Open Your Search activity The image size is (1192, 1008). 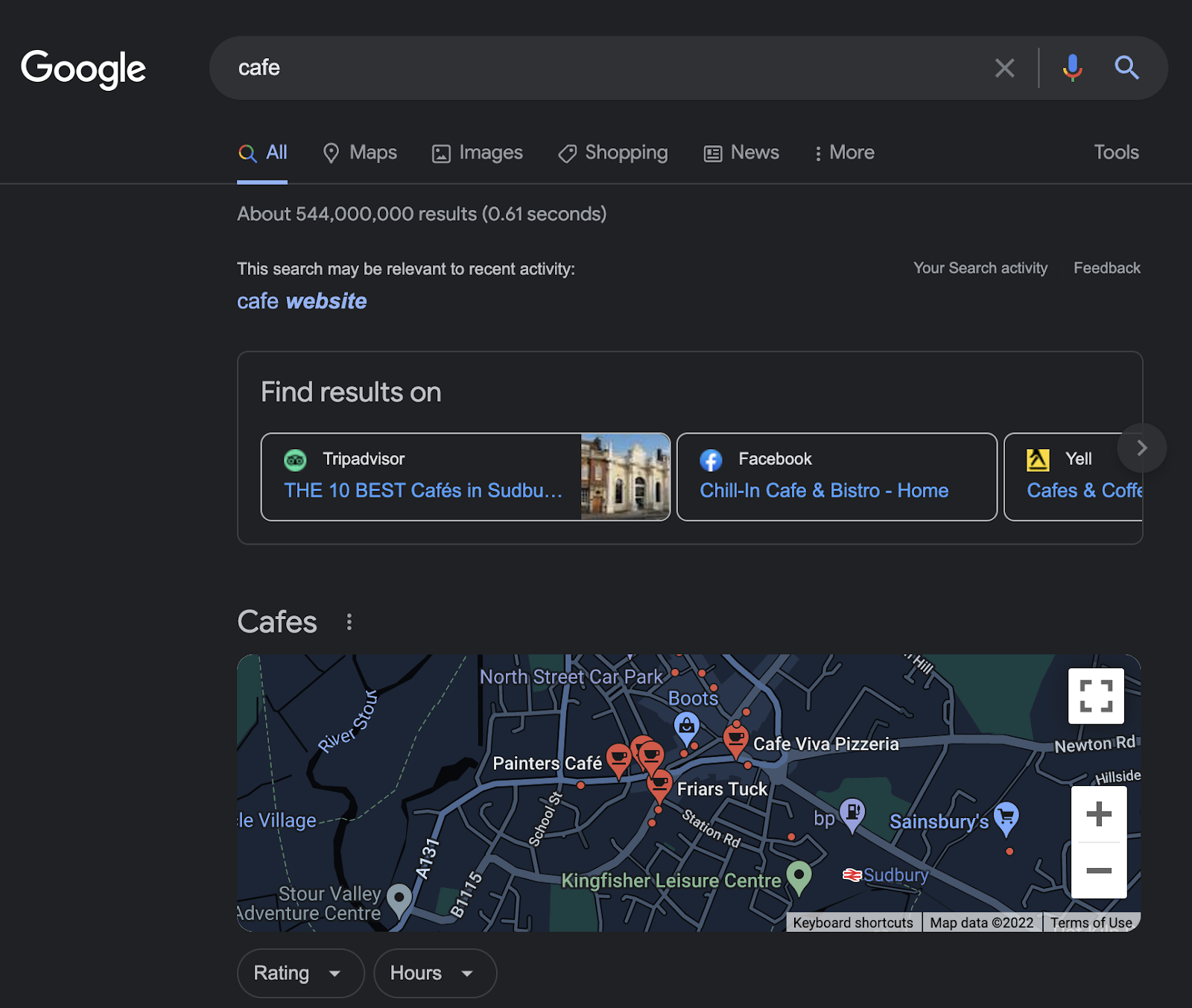point(980,268)
